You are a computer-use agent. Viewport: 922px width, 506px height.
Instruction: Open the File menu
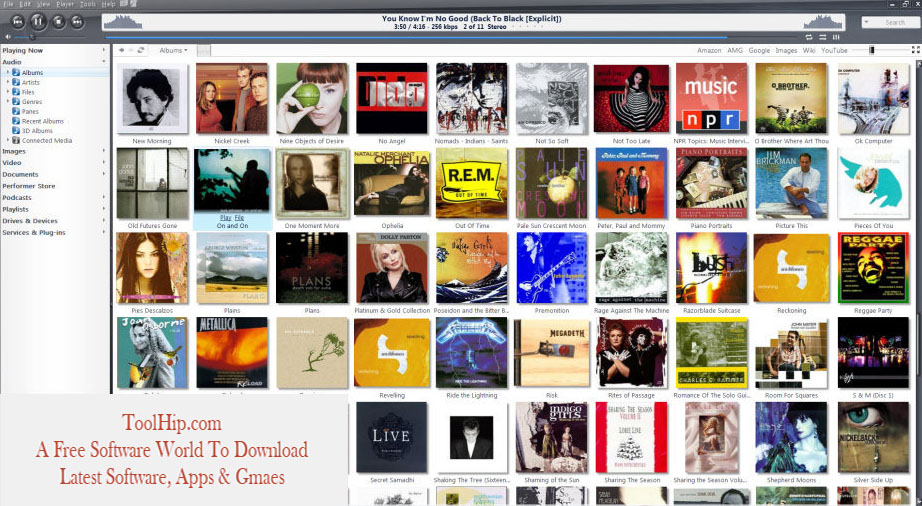tap(8, 4)
